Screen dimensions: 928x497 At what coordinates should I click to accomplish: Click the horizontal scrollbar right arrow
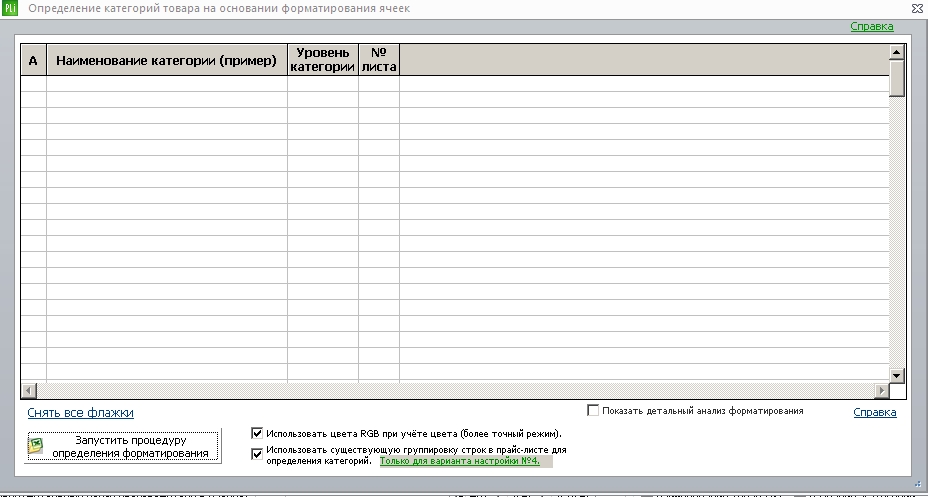[x=882, y=390]
